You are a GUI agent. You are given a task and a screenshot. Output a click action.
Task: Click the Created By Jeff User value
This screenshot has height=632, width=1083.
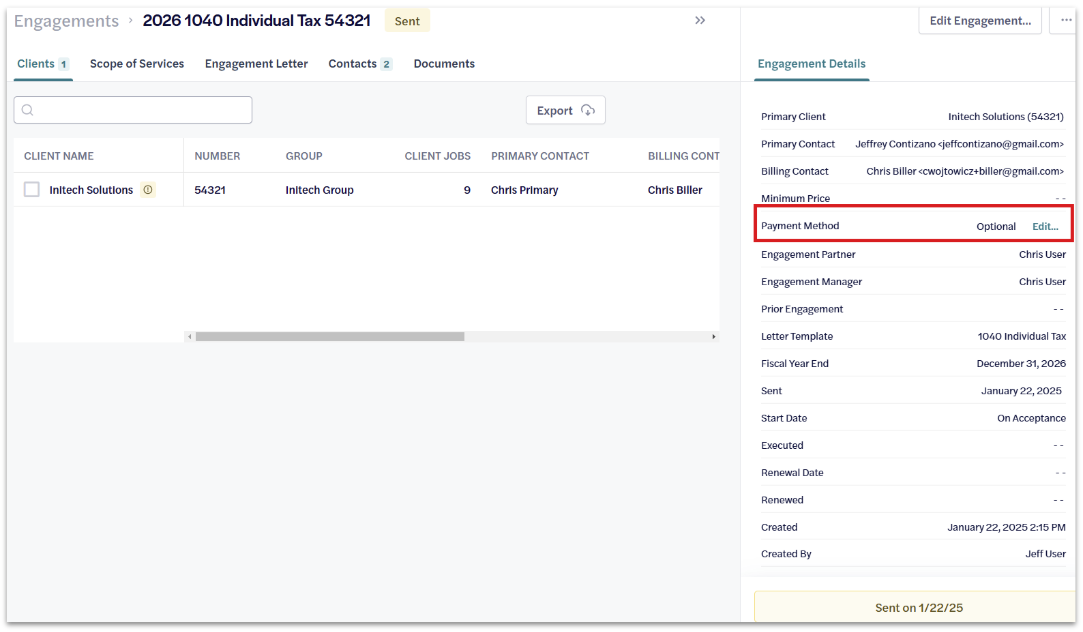pos(1045,554)
